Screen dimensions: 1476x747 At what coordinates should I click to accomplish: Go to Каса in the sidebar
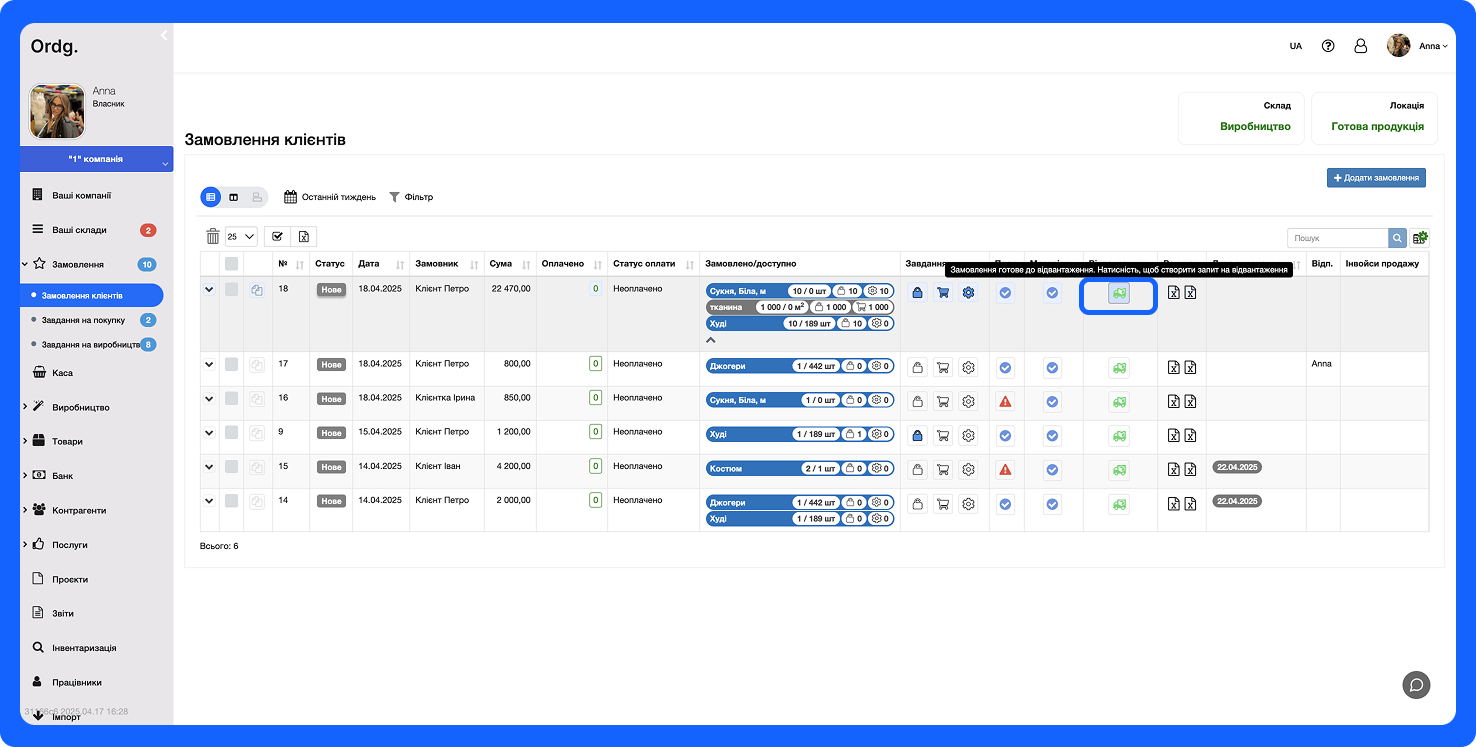pos(62,373)
